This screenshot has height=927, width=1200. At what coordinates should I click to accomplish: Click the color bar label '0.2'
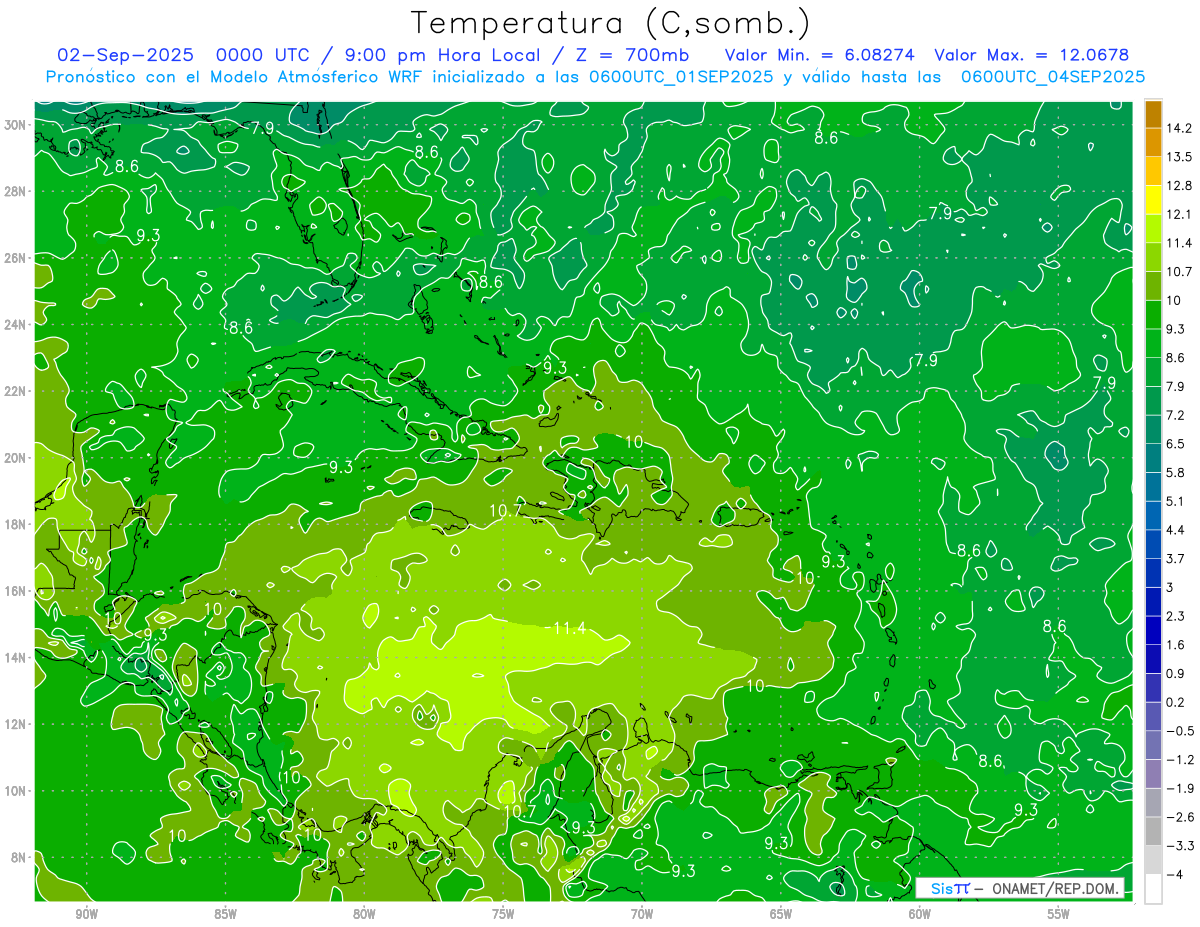(1175, 702)
